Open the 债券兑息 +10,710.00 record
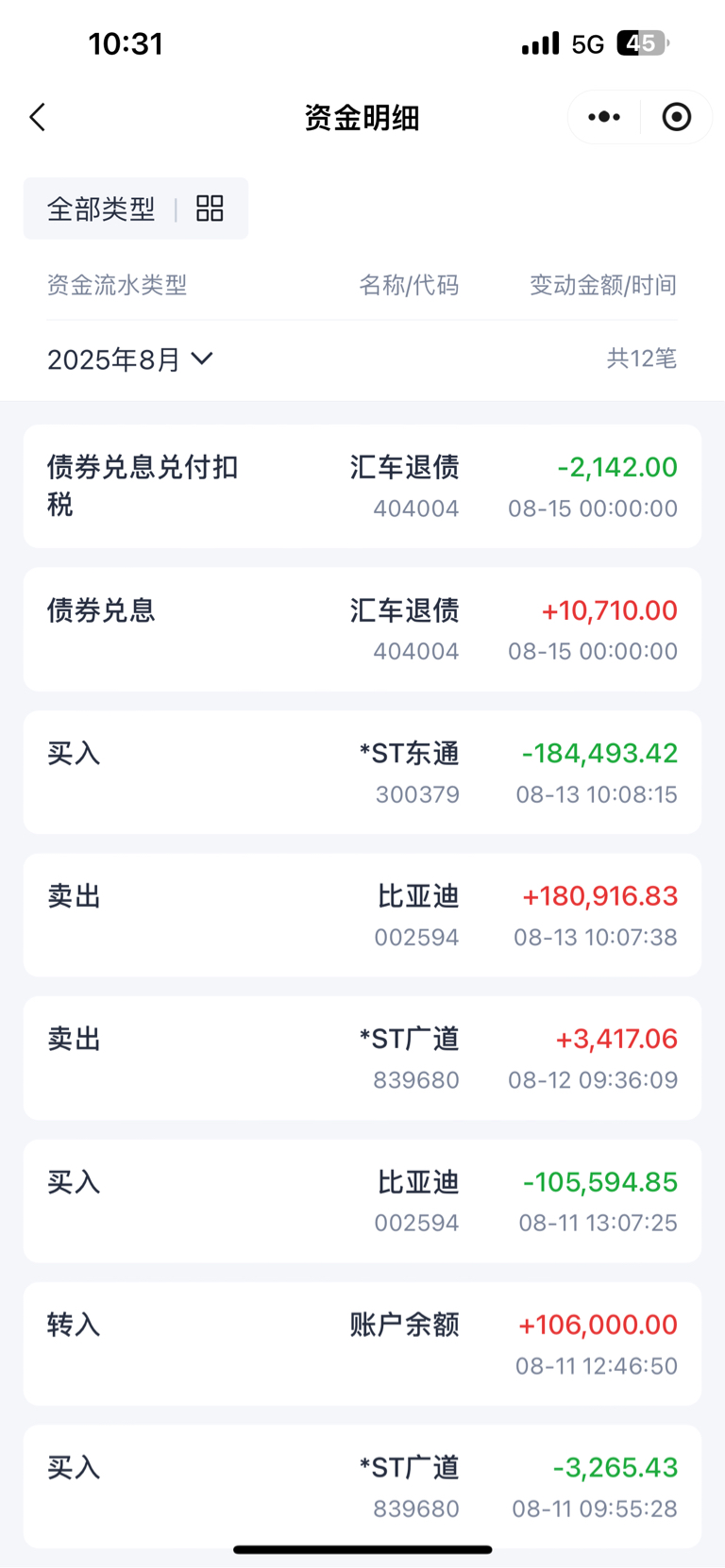The image size is (725, 1568). [x=362, y=629]
